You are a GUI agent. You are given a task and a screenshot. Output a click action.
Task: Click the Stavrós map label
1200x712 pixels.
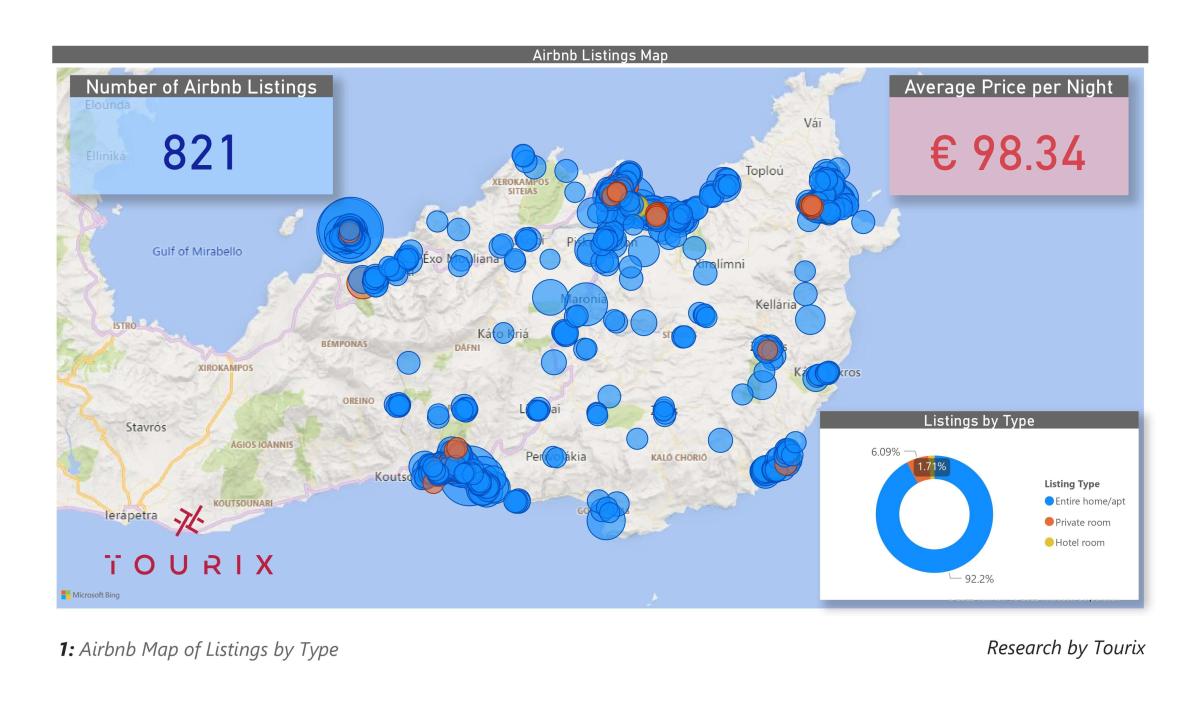coord(146,427)
